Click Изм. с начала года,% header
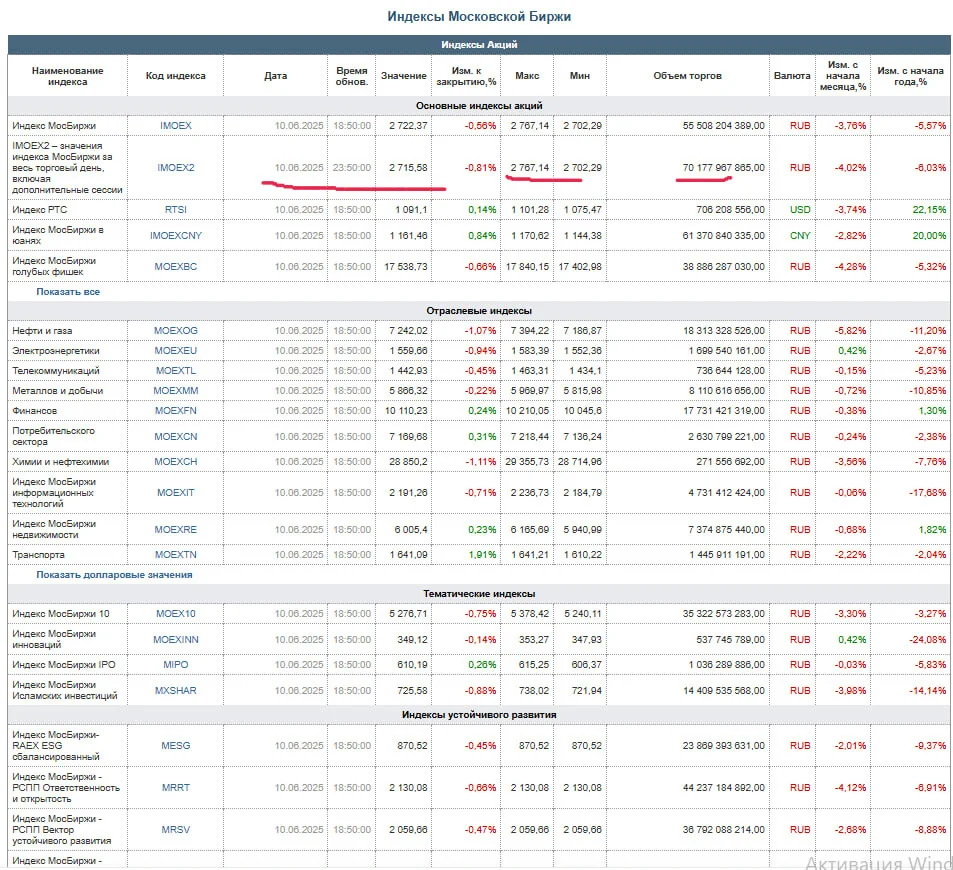Image resolution: width=953 pixels, height=870 pixels. pos(910,76)
